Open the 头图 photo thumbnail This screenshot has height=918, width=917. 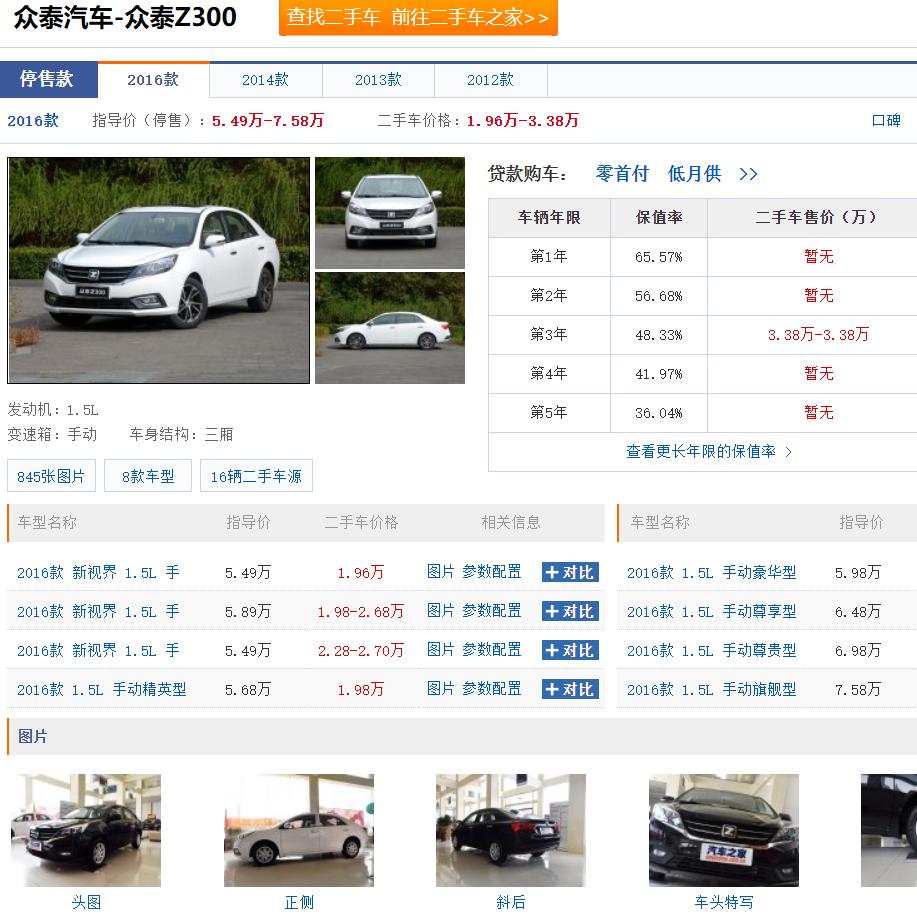pos(86,830)
